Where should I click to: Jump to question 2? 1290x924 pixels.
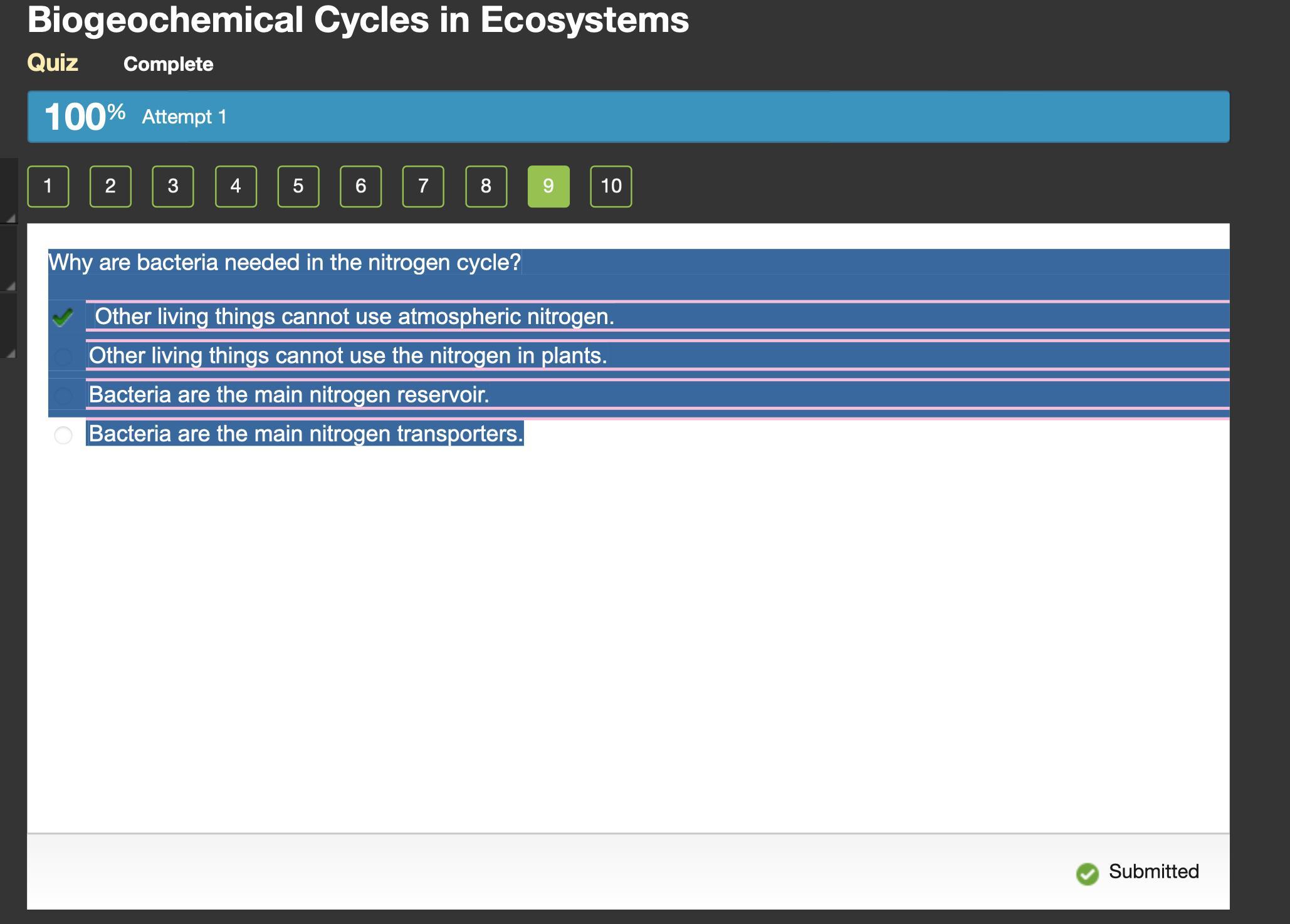tap(110, 186)
